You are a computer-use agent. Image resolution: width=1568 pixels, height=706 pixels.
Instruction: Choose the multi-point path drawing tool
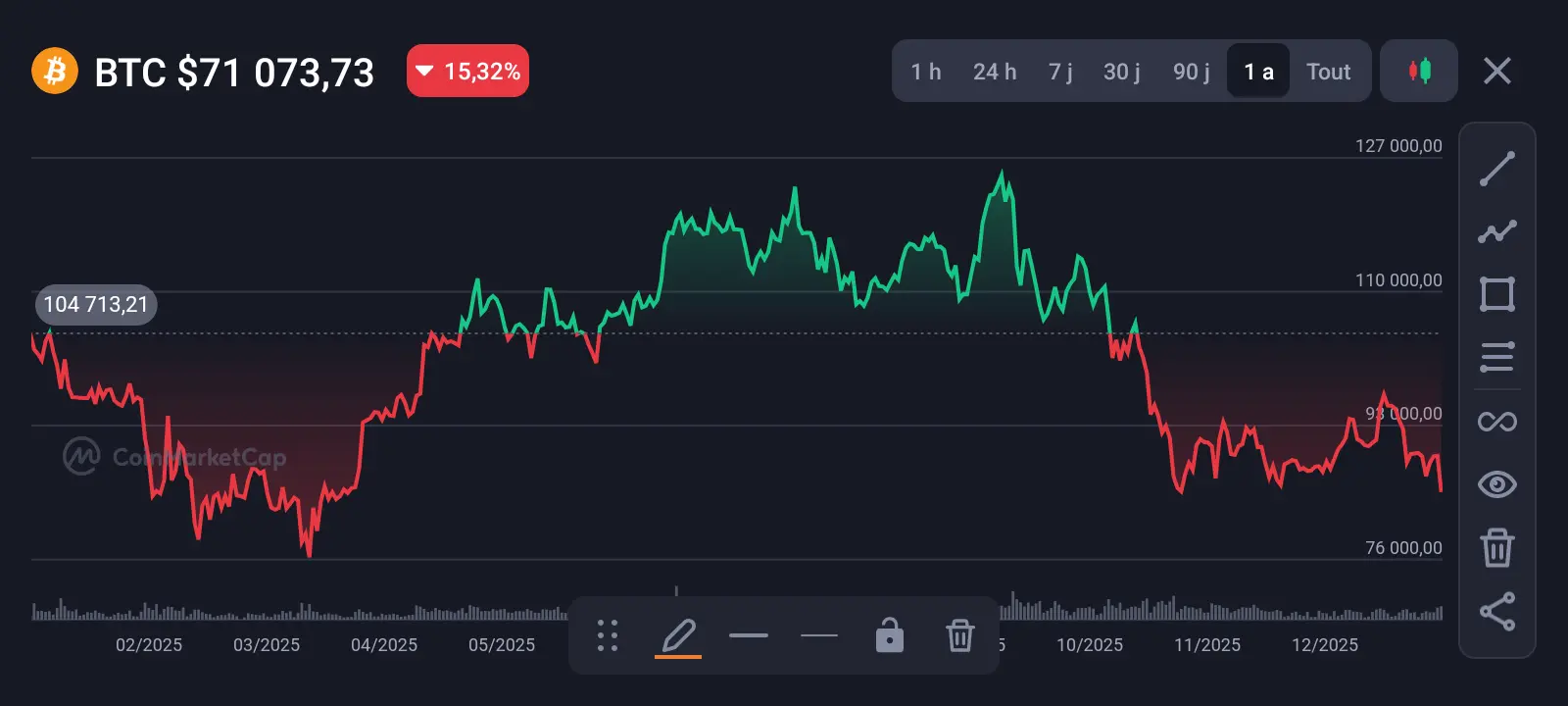(x=1497, y=231)
